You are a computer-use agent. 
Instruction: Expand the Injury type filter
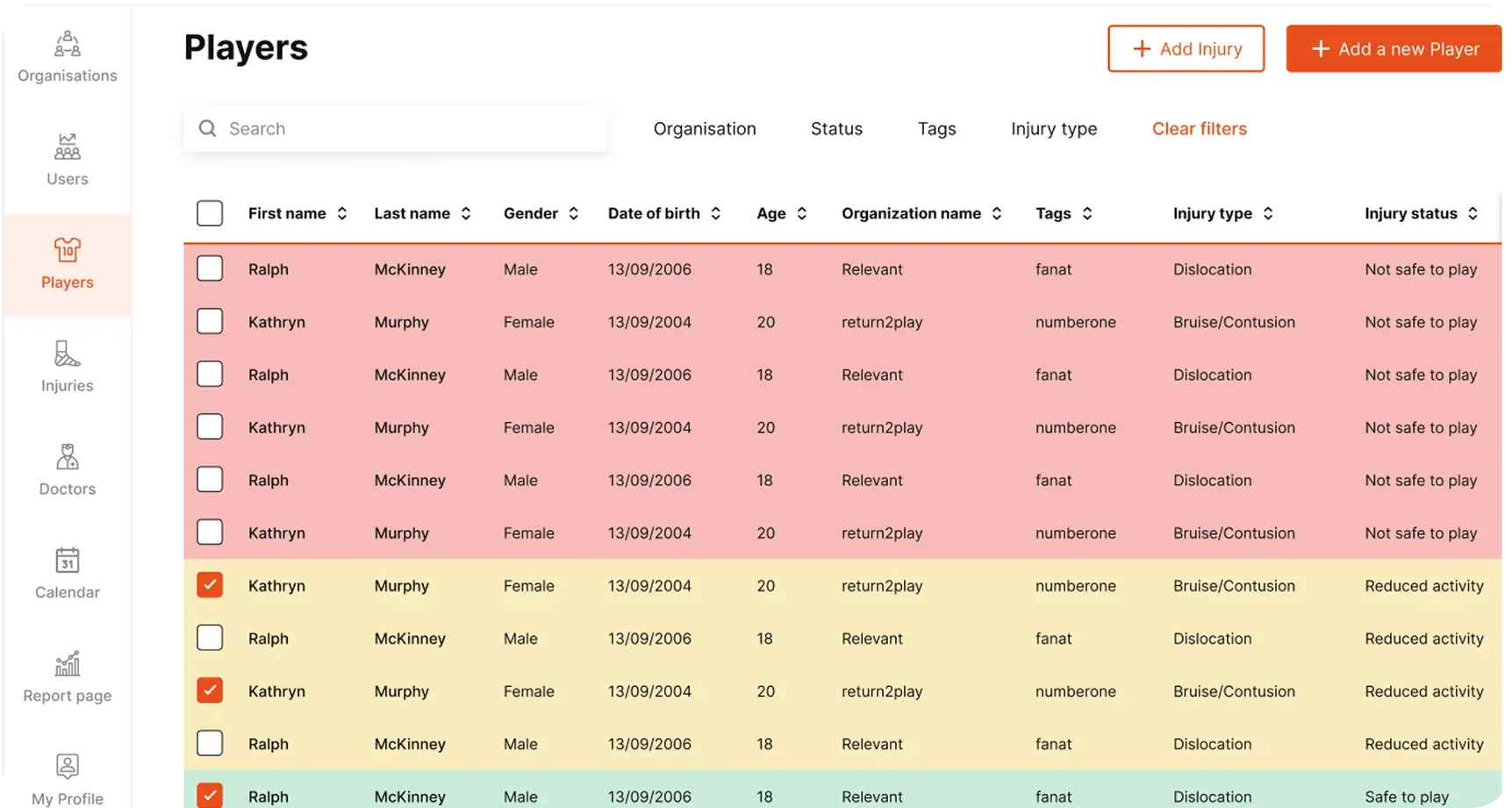point(1053,129)
